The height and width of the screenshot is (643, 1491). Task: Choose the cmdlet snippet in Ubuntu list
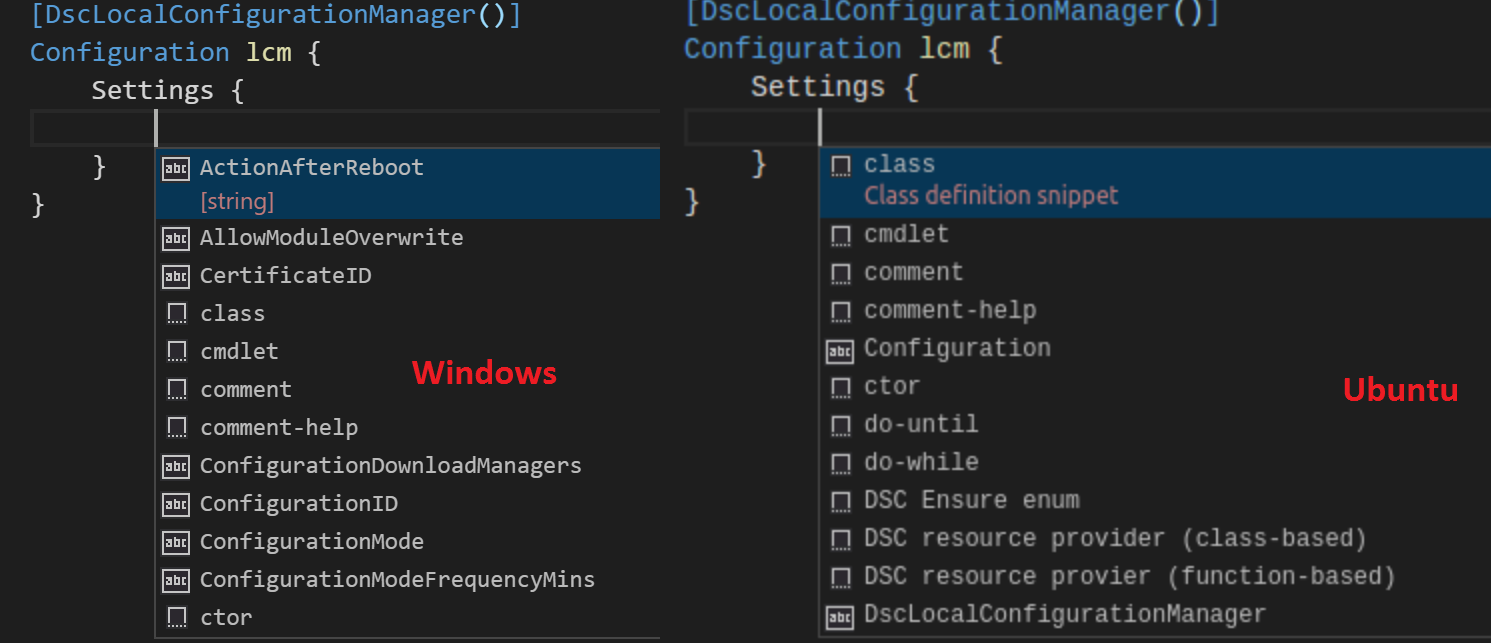tap(906, 235)
